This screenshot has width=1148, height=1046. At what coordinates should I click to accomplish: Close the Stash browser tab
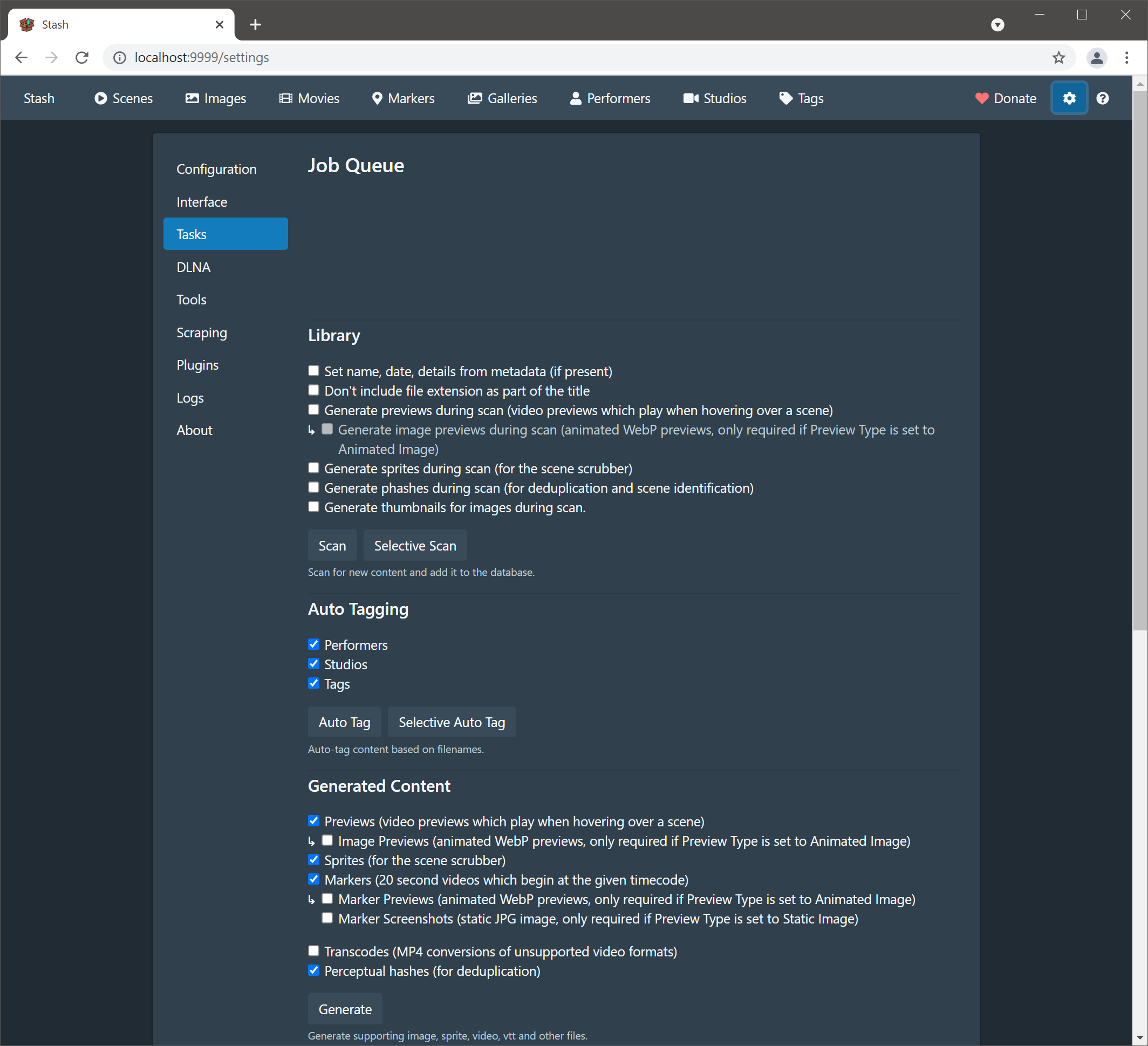(x=220, y=24)
